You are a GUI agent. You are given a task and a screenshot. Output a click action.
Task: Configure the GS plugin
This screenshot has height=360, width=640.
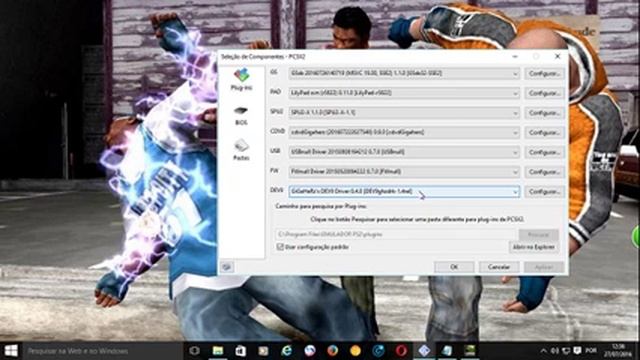click(544, 74)
